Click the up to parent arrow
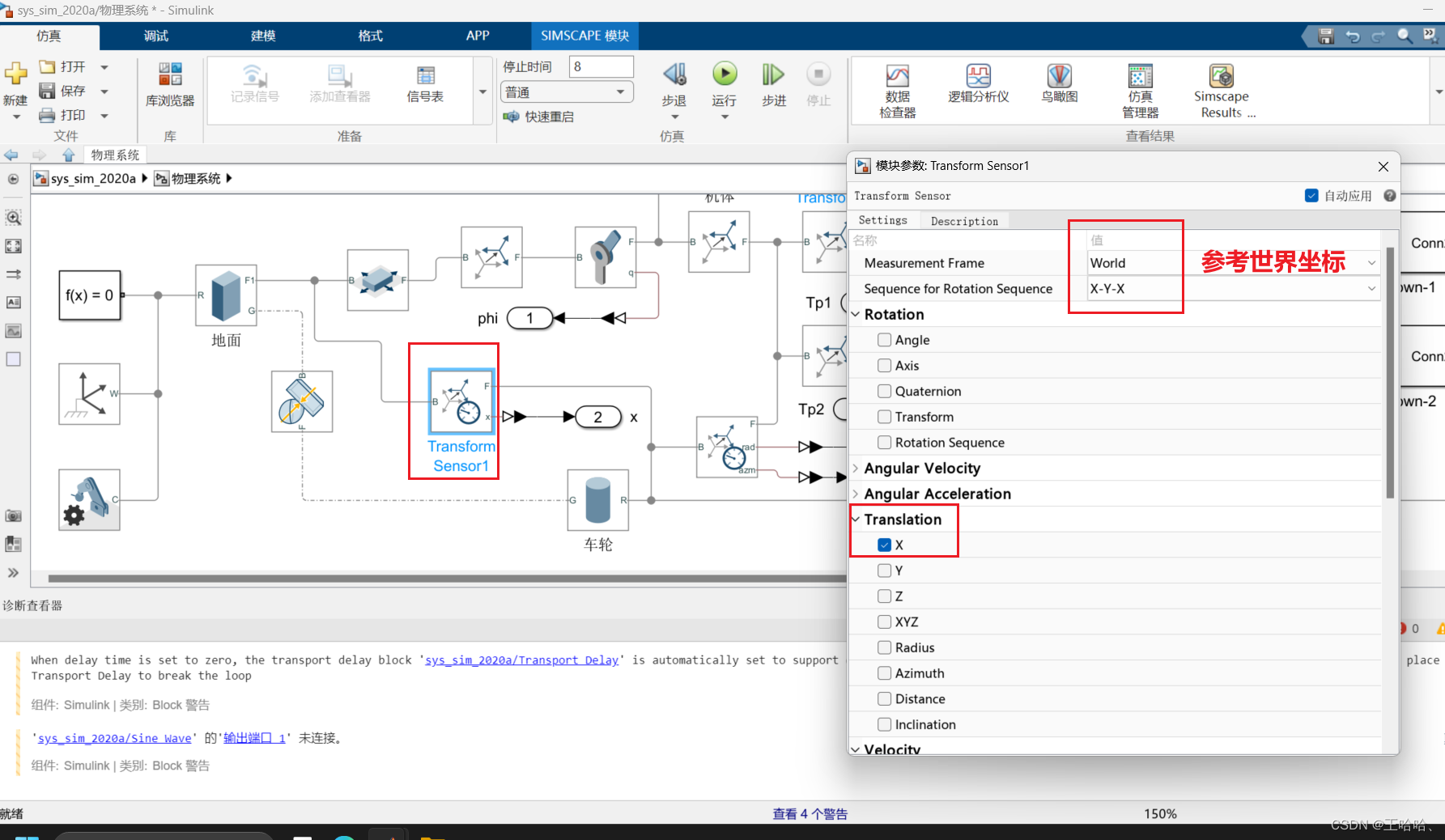The image size is (1445, 840). click(x=69, y=155)
